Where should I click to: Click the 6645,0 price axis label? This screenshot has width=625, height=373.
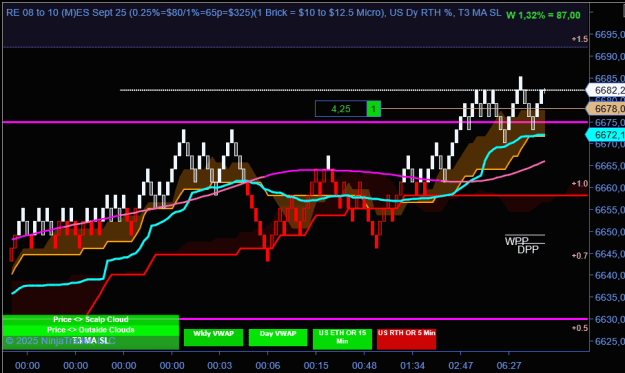click(x=610, y=253)
